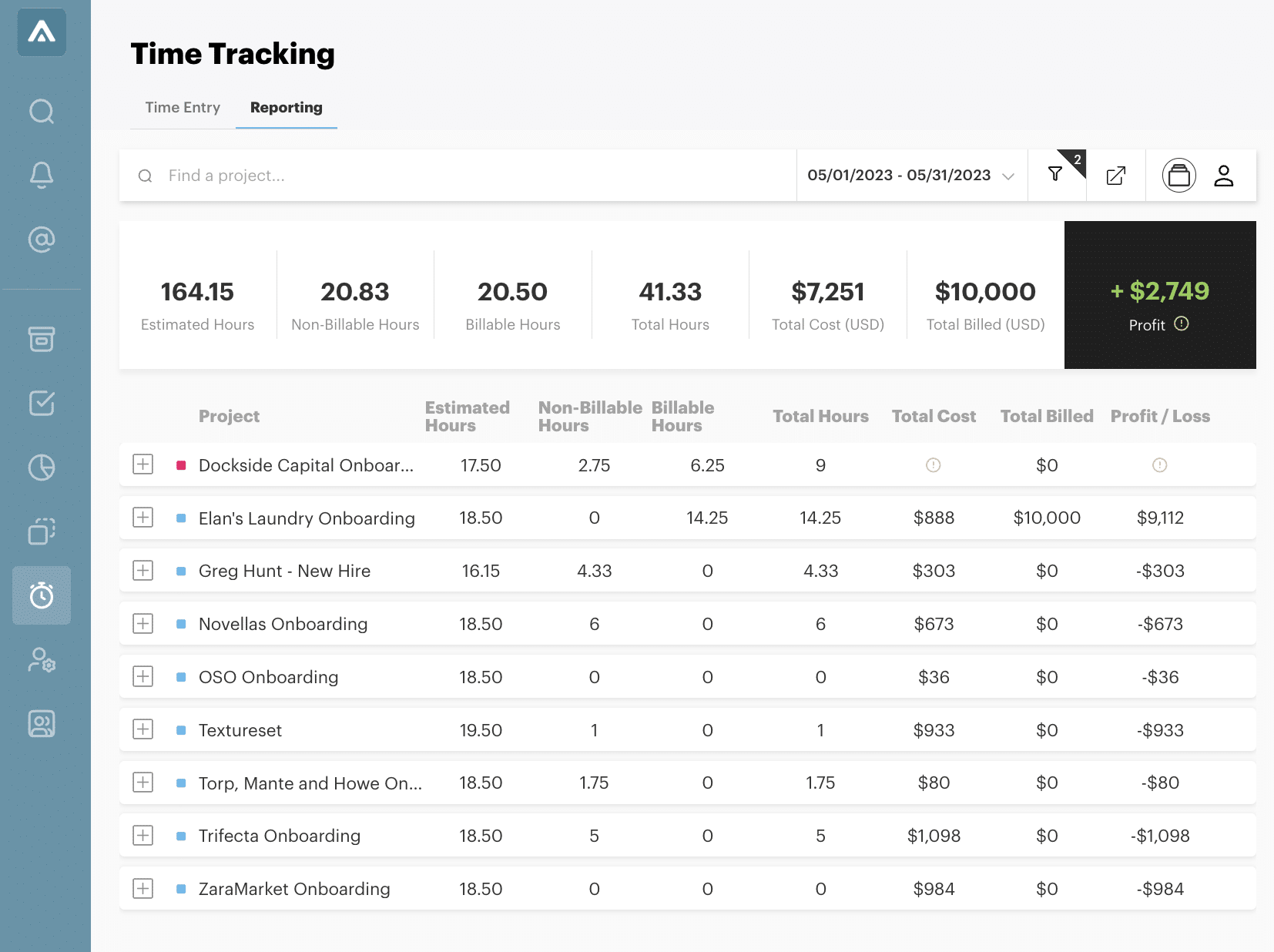Click the Profit info tooltip icon
The width and height of the screenshot is (1274, 952).
[1182, 324]
